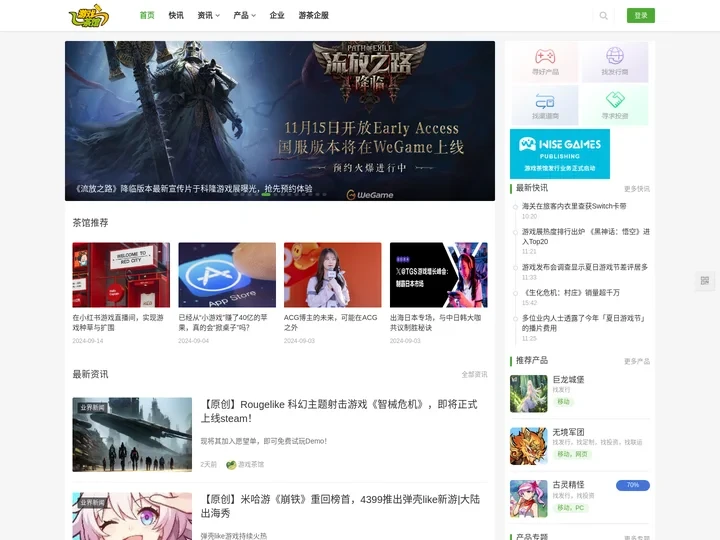
Task: Click the 70% progress badge
Action: coord(632,485)
